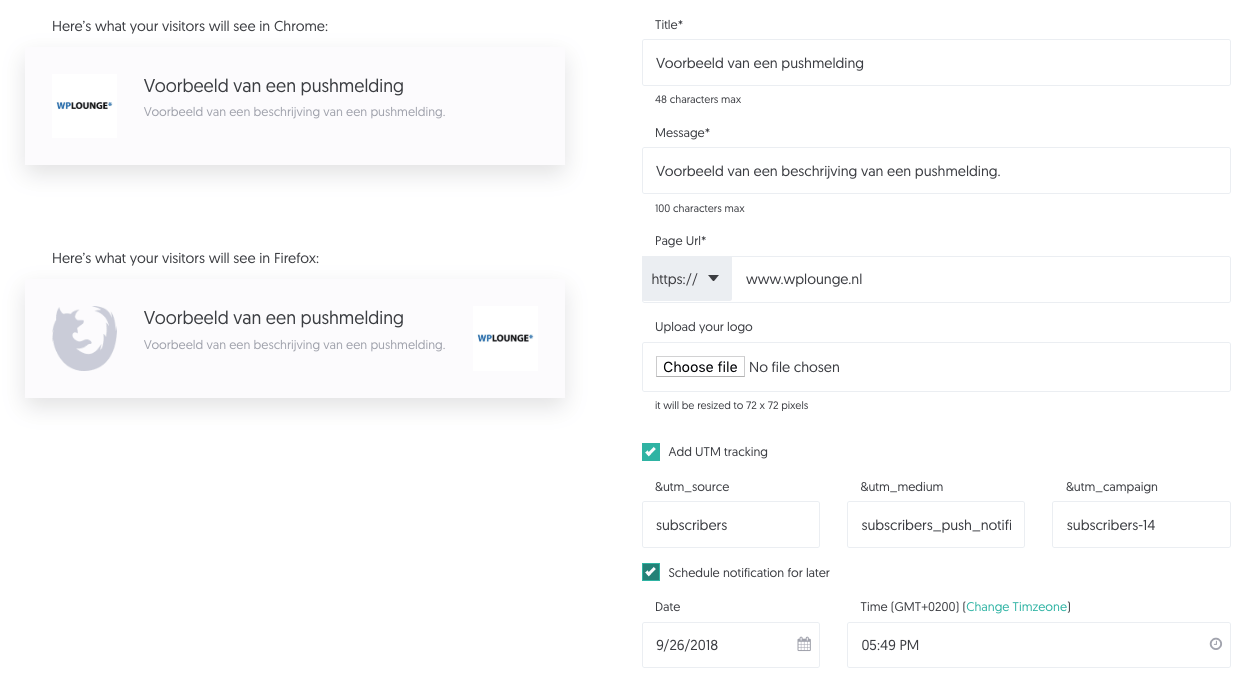1256x694 pixels.
Task: Click the Chrome notification preview title
Action: 274,86
